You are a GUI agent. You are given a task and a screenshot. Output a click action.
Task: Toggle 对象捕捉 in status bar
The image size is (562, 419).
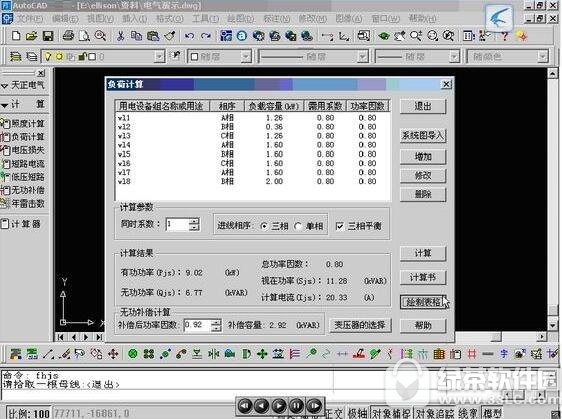click(391, 413)
